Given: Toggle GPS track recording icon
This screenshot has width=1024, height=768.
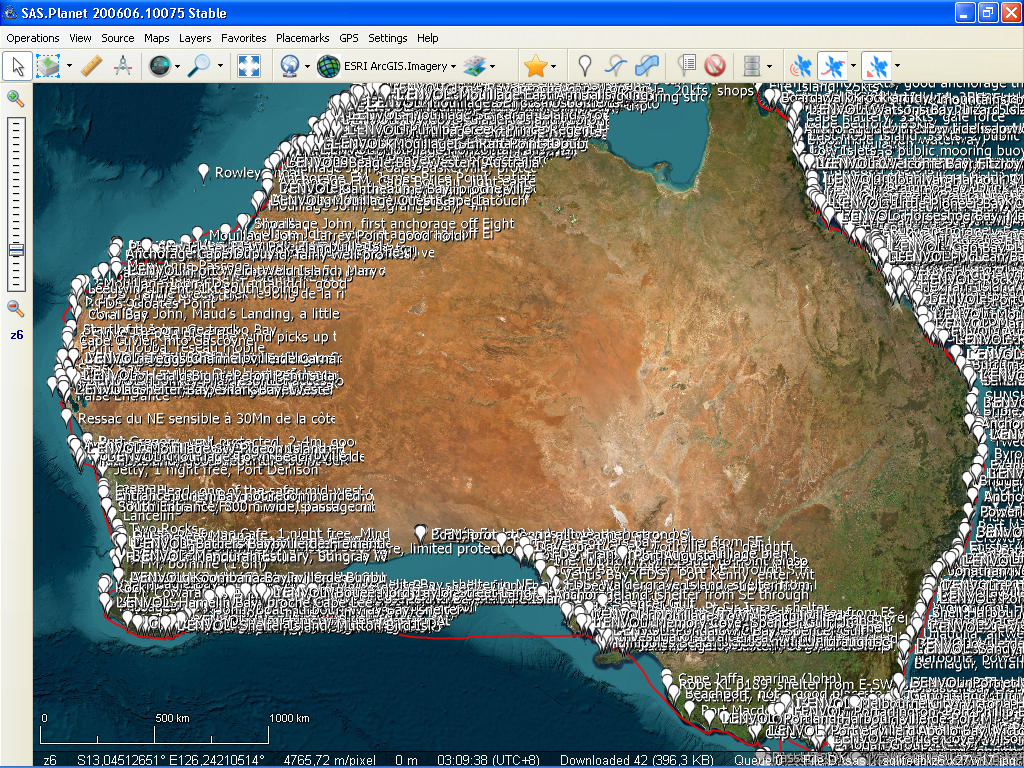Looking at the screenshot, I should [832, 66].
